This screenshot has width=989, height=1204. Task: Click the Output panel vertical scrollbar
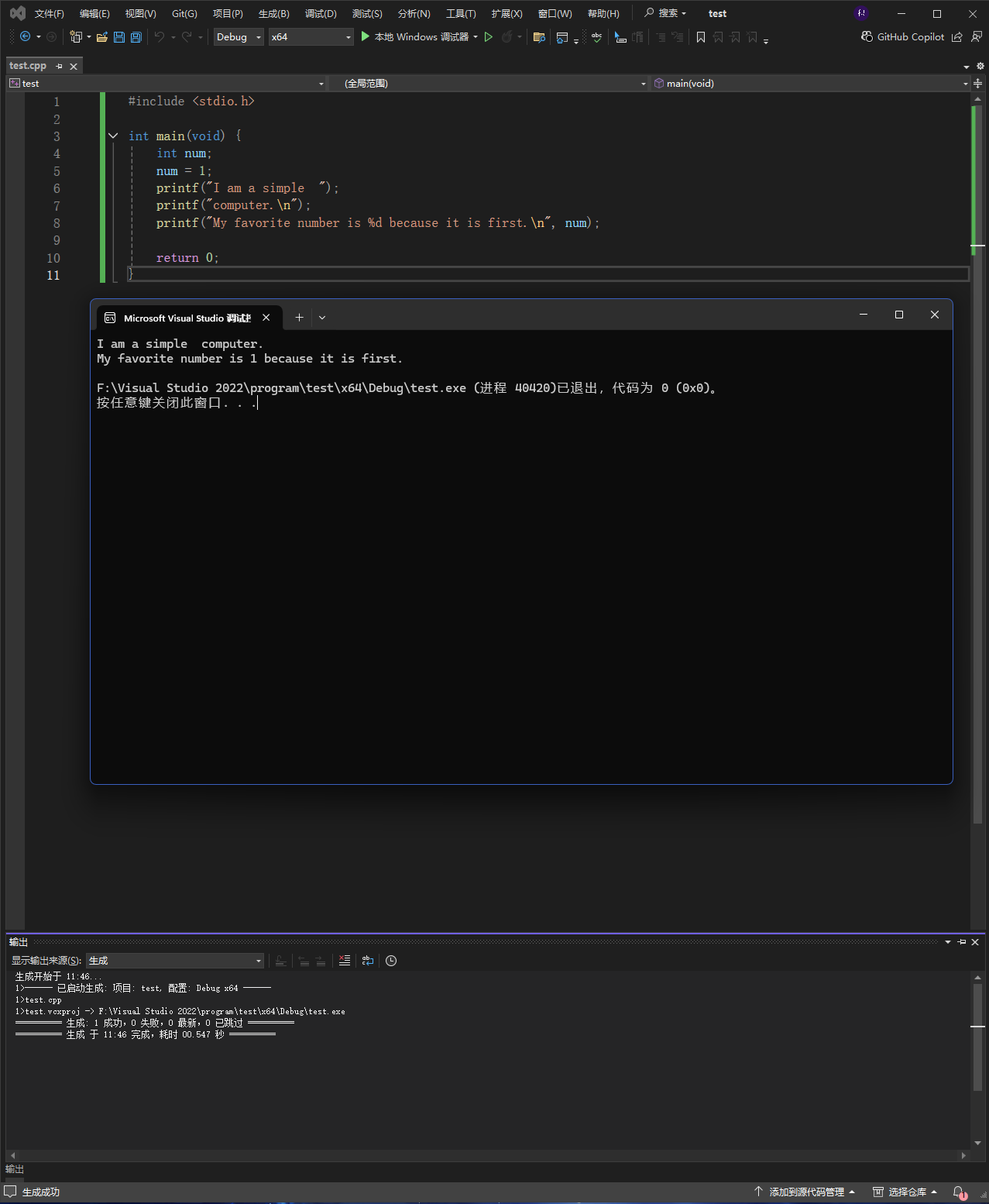[977, 1060]
